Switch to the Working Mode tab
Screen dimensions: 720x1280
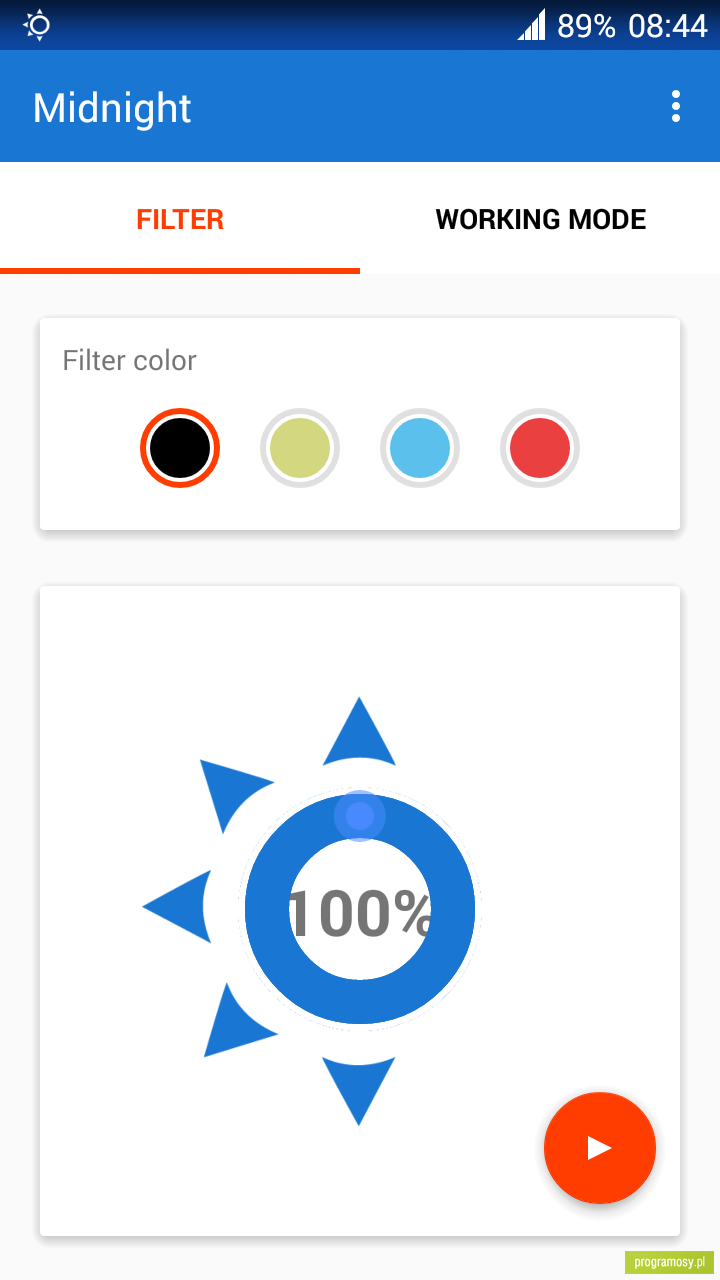click(540, 218)
